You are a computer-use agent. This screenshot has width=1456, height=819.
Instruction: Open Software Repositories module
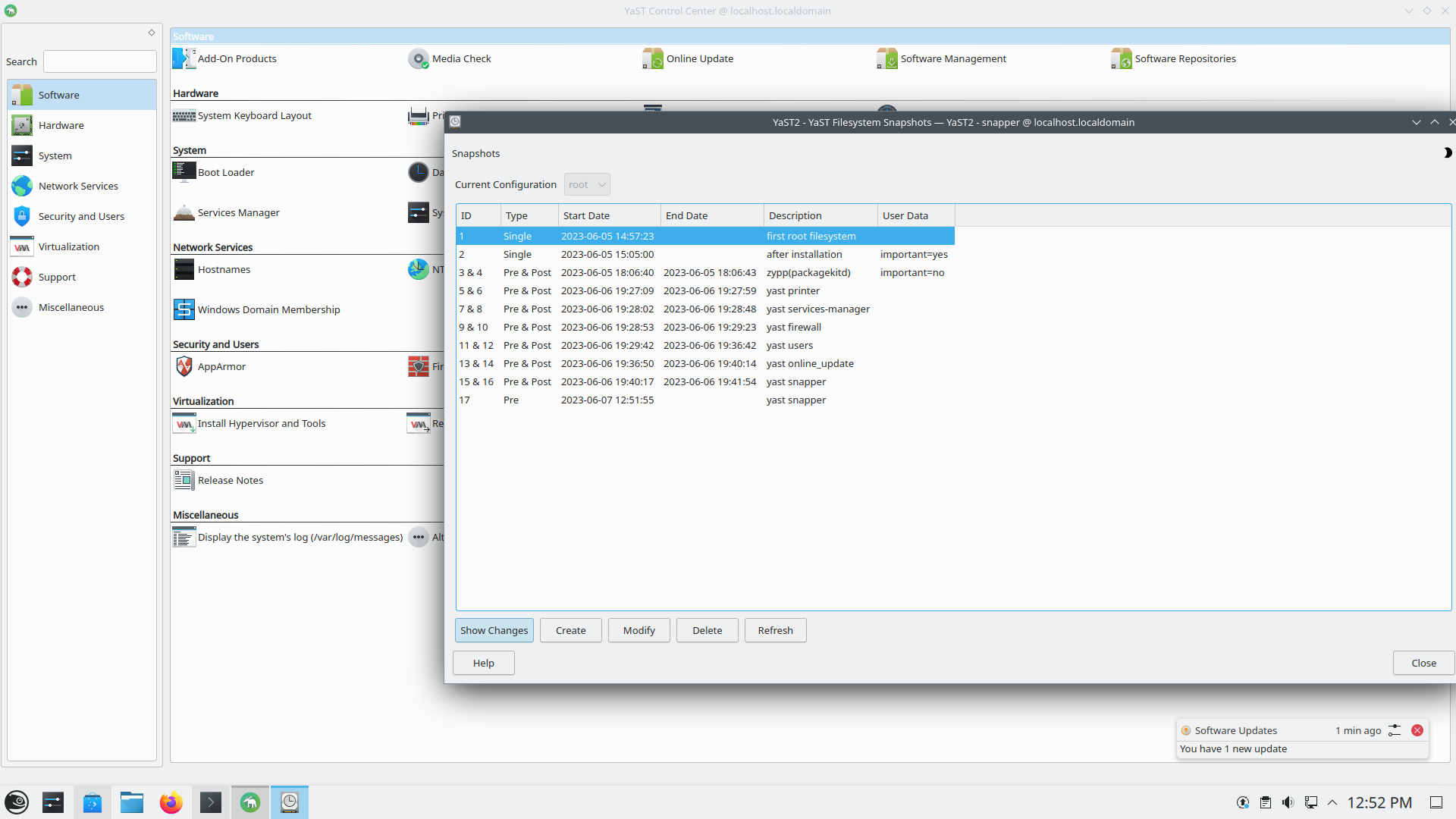click(1173, 58)
